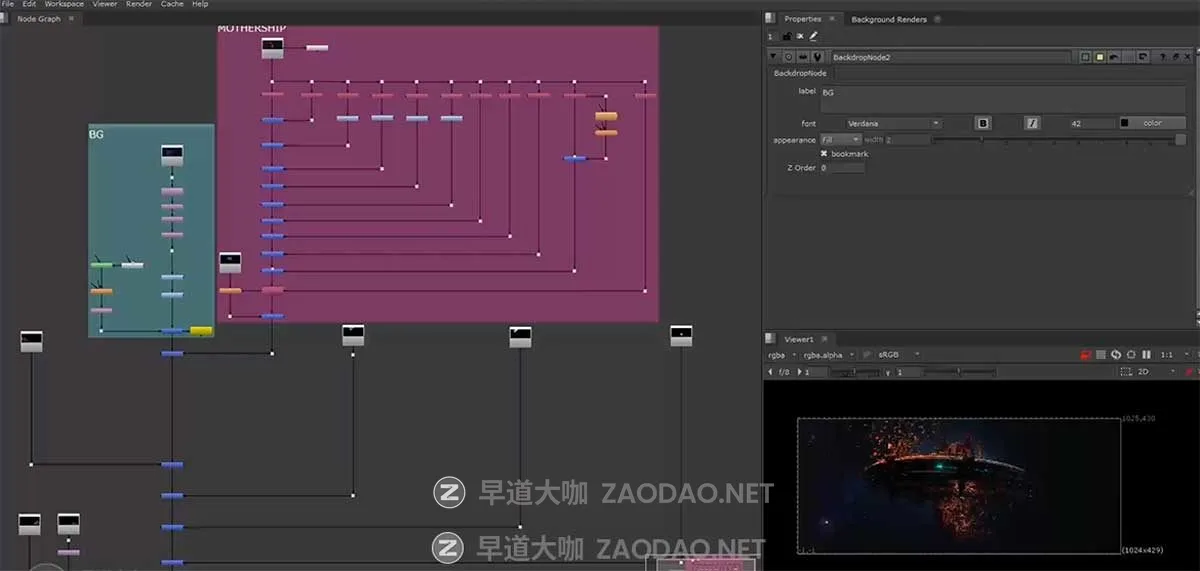Open the Workspace menu
1200x571 pixels.
pos(64,4)
